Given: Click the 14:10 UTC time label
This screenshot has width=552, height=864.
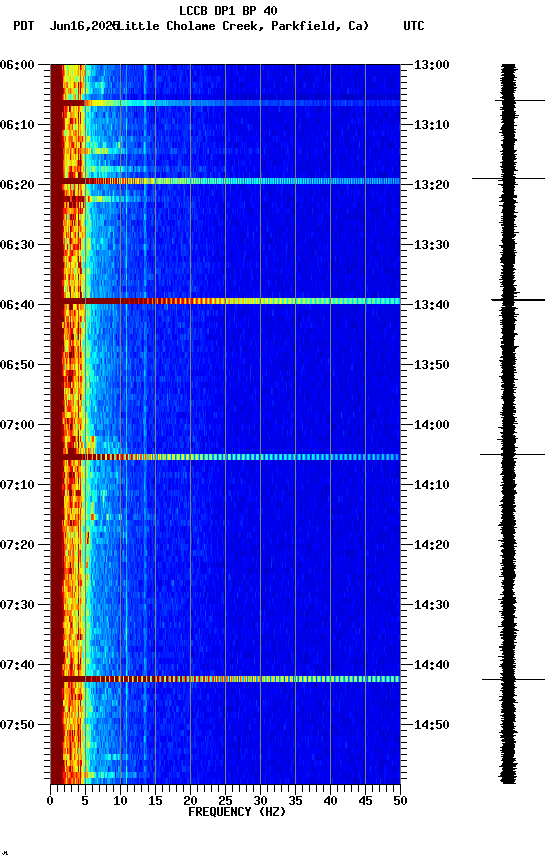Looking at the screenshot, I should (432, 485).
